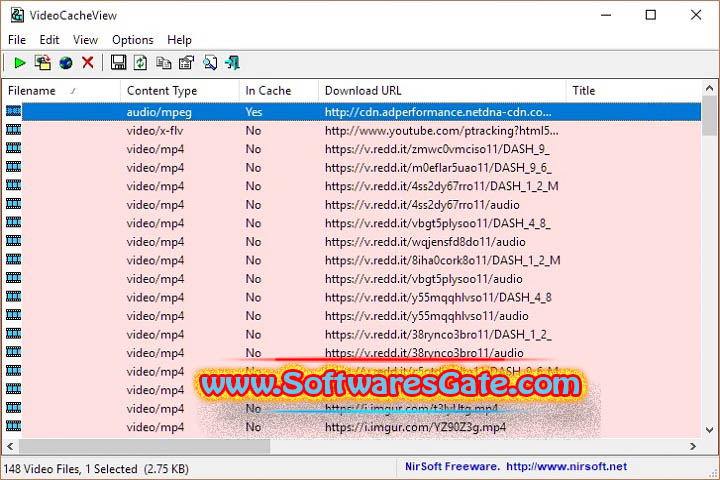Select the i.imgur.com/YZ90Z3g.mp4 URL

coord(416,427)
